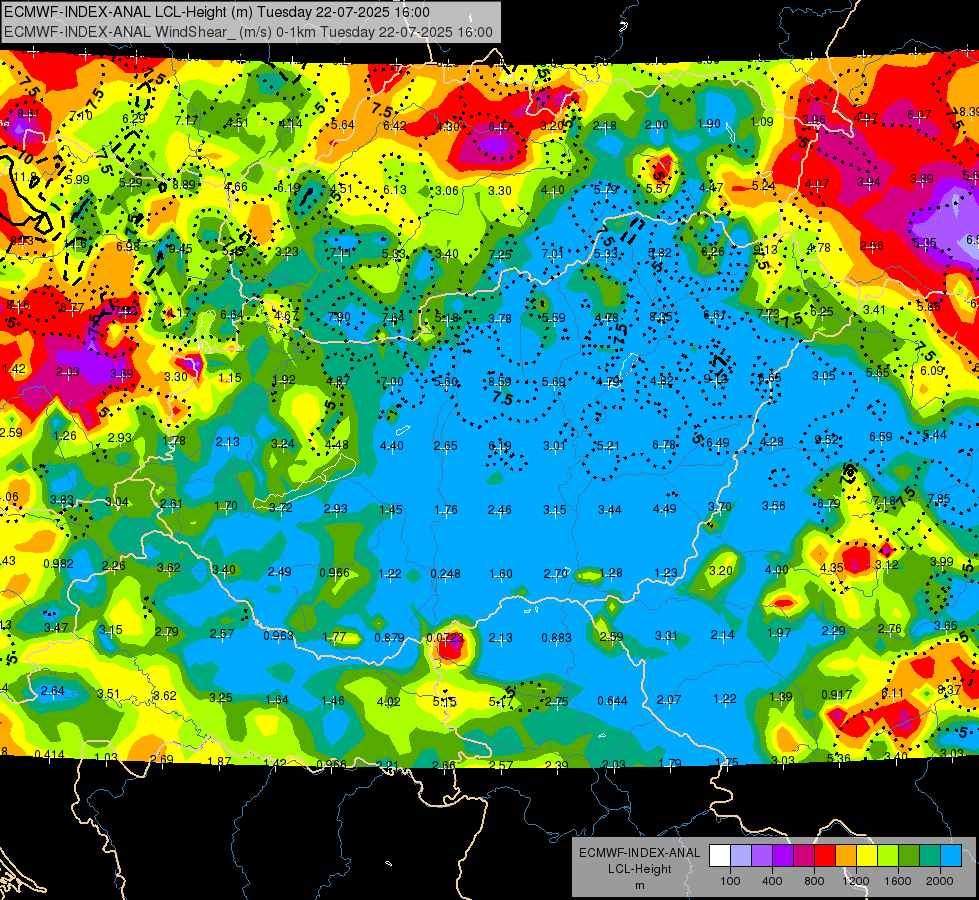Click the wind shear value '2.07'
This screenshot has height=900, width=979.
669,700
